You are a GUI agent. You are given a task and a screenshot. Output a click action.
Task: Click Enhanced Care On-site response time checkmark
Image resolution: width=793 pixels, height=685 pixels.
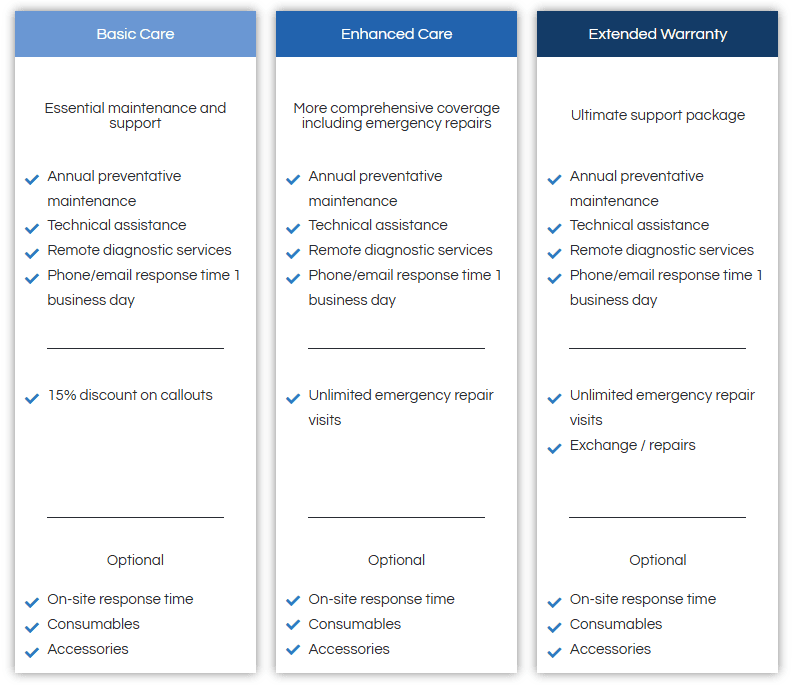pyautogui.click(x=293, y=601)
